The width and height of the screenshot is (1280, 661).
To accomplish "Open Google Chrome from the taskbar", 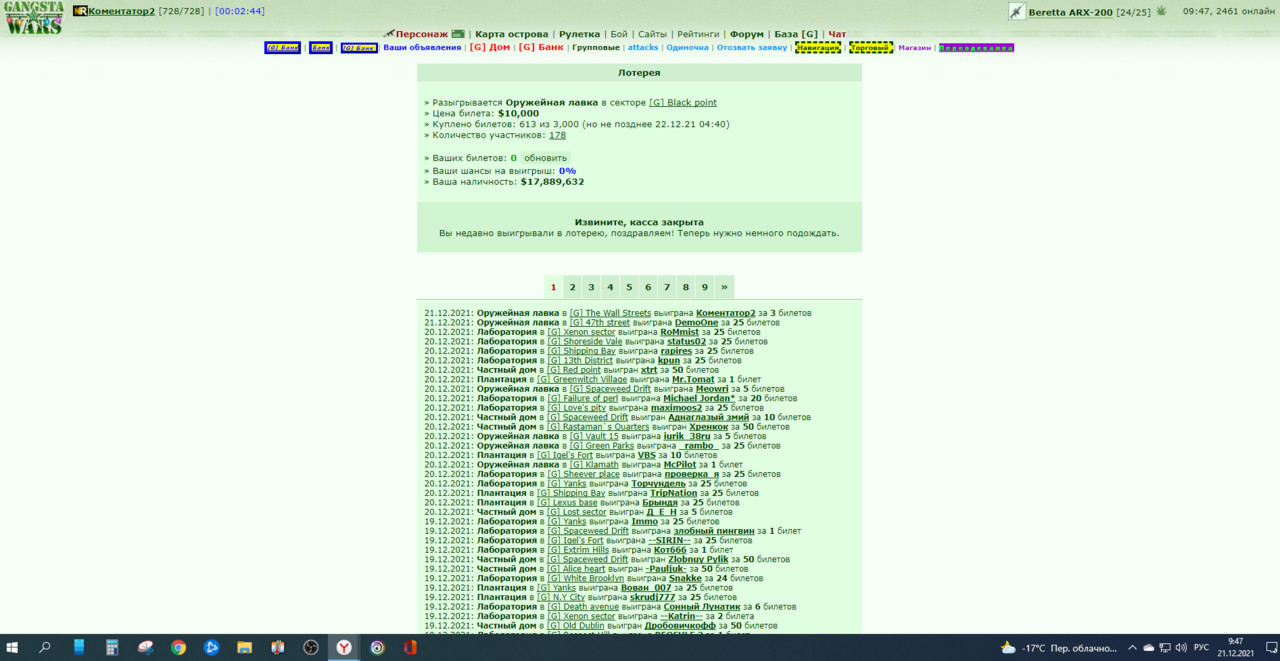I will point(178,648).
